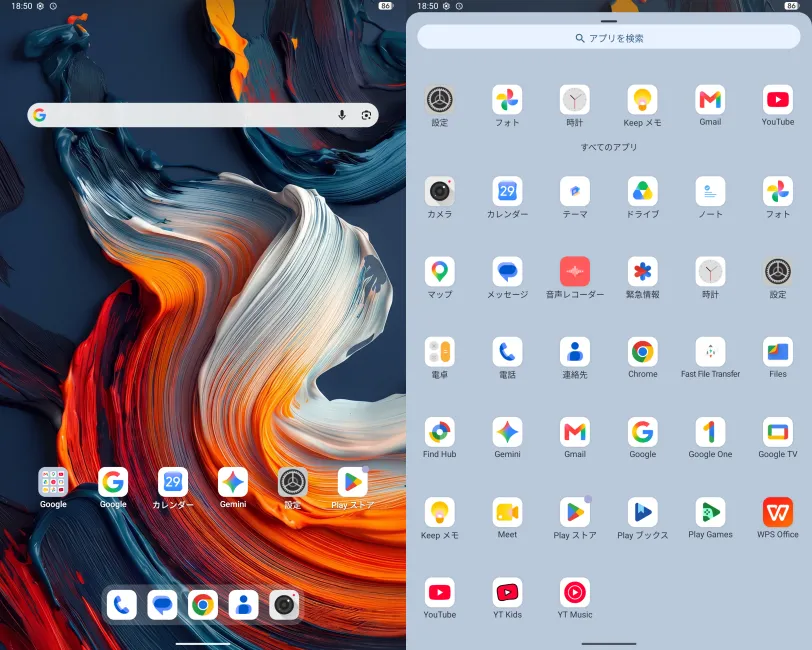Viewport: 812px width, 650px height.
Task: Open the Files app
Action: [x=777, y=352]
